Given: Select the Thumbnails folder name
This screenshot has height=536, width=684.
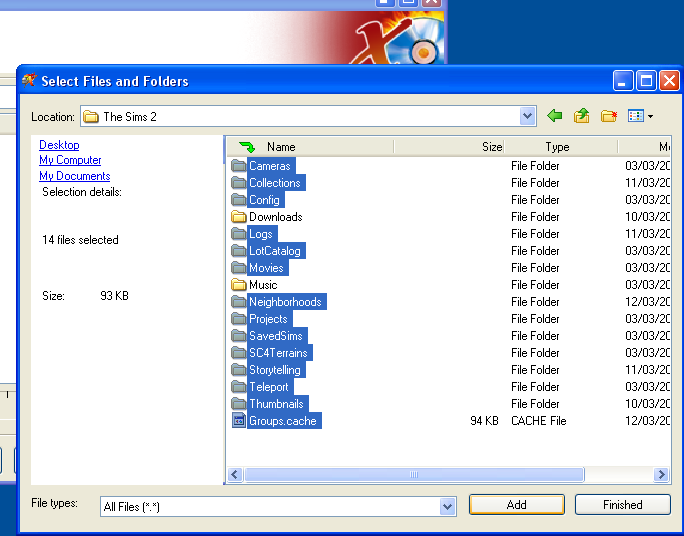Looking at the screenshot, I should [276, 404].
